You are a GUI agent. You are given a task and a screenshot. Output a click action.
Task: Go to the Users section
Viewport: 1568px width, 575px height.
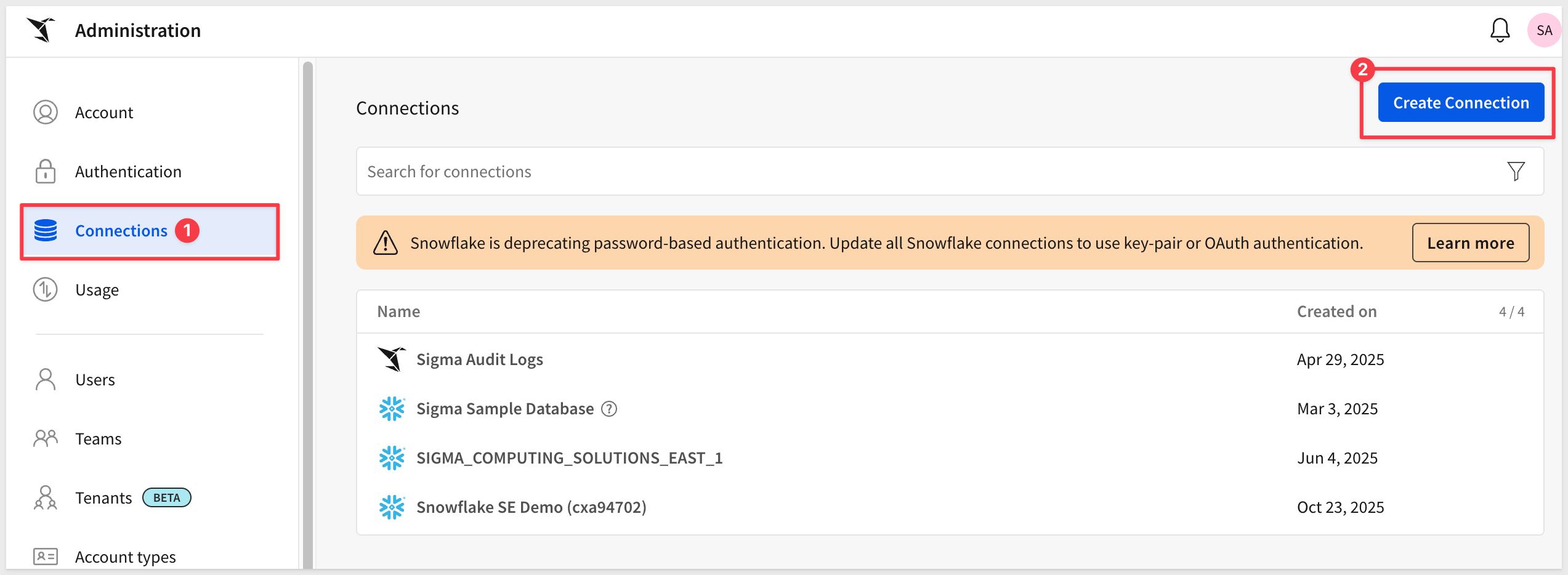pos(95,380)
